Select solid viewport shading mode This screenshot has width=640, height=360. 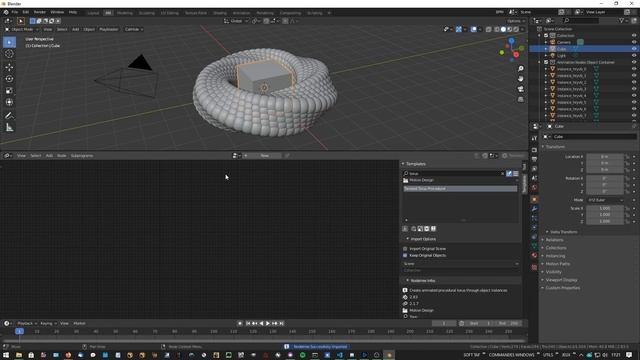click(503, 29)
